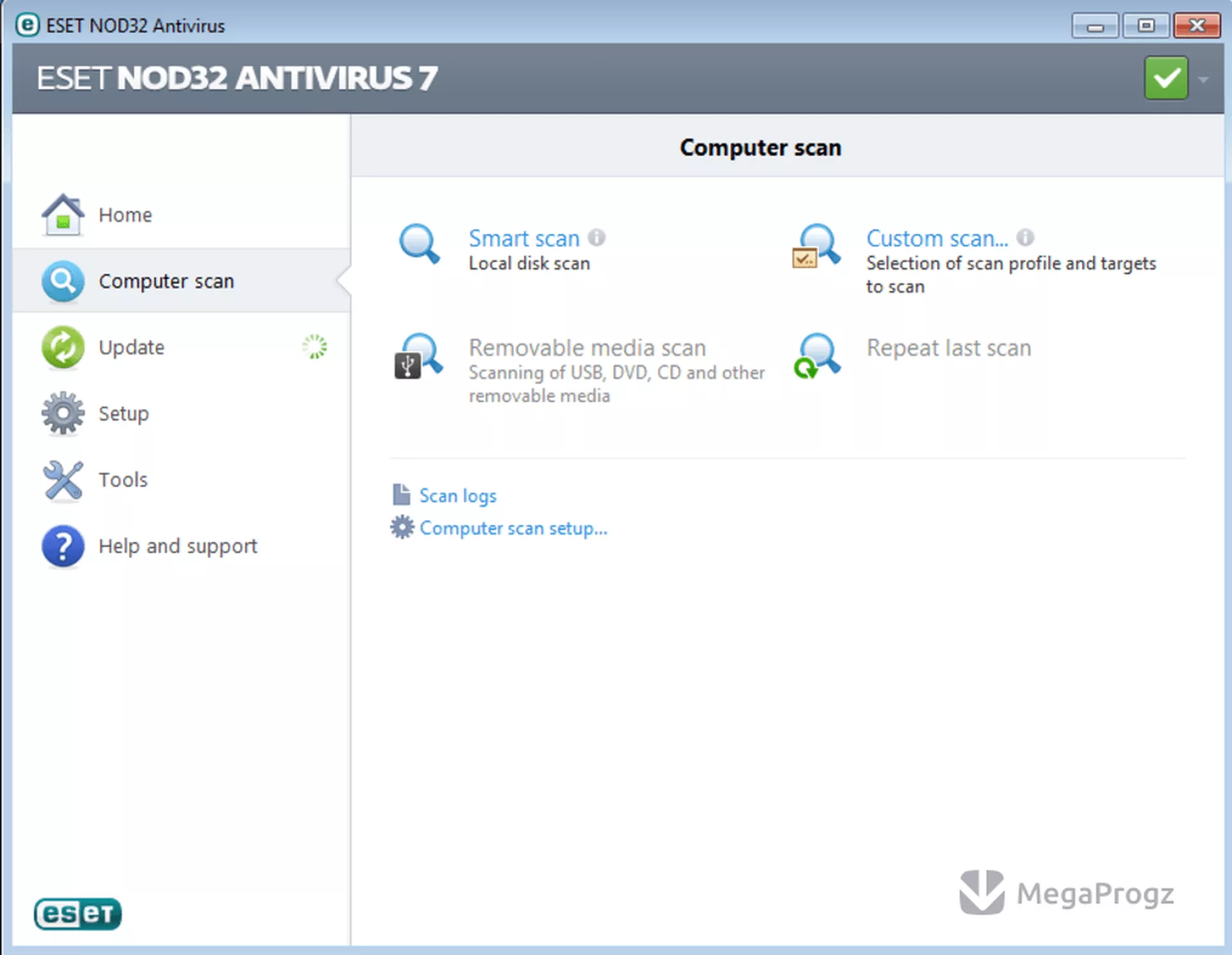Click the green protection status checkmark
This screenshot has width=1232, height=955.
click(1166, 78)
